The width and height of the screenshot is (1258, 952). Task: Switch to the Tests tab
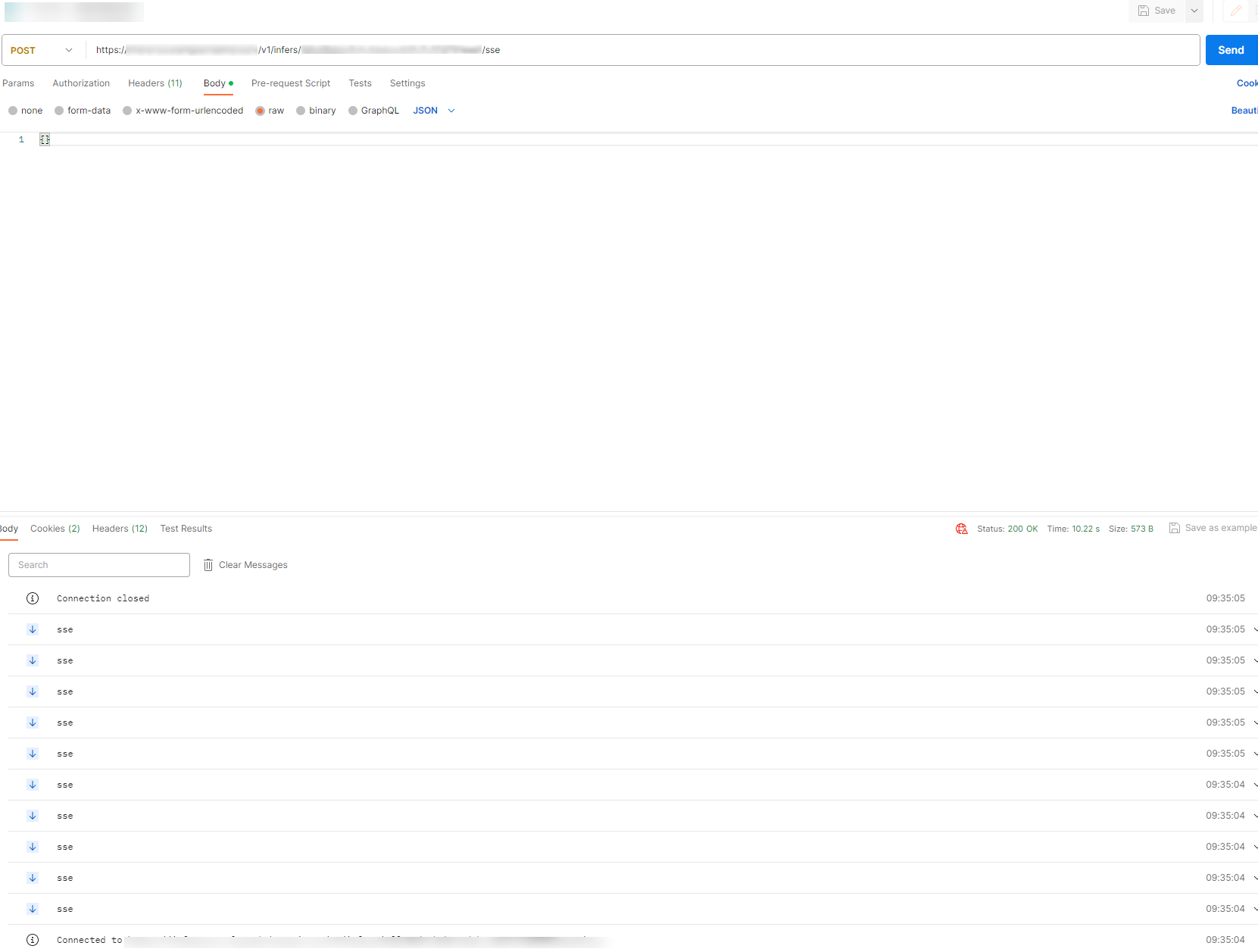pos(360,83)
